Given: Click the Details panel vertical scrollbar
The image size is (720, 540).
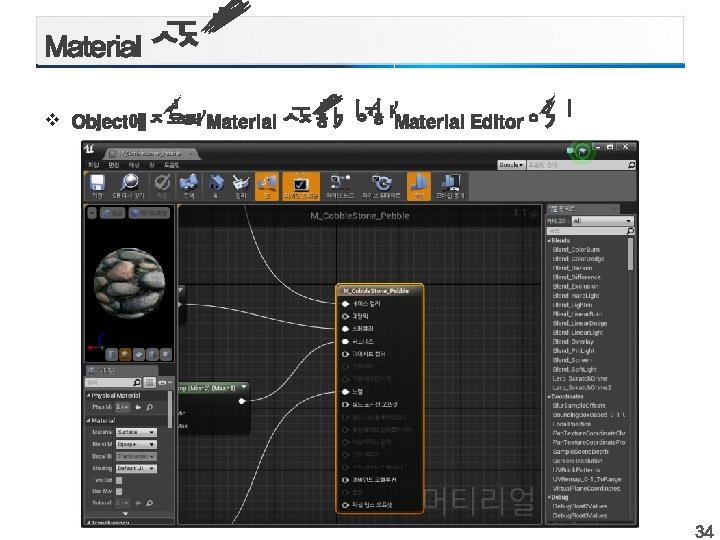Looking at the screenshot, I should [x=170, y=410].
